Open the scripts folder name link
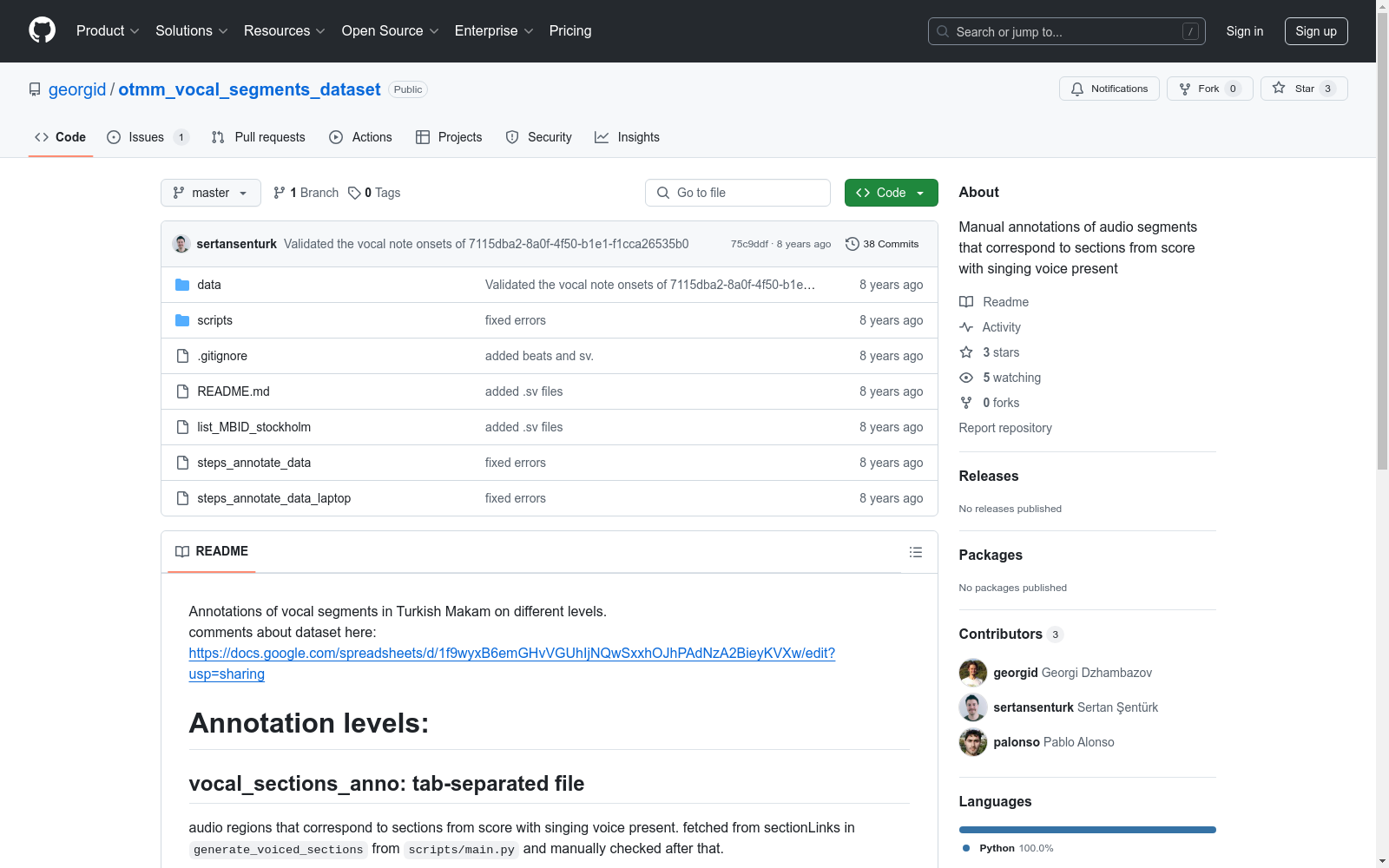This screenshot has width=1389, height=868. [x=214, y=320]
